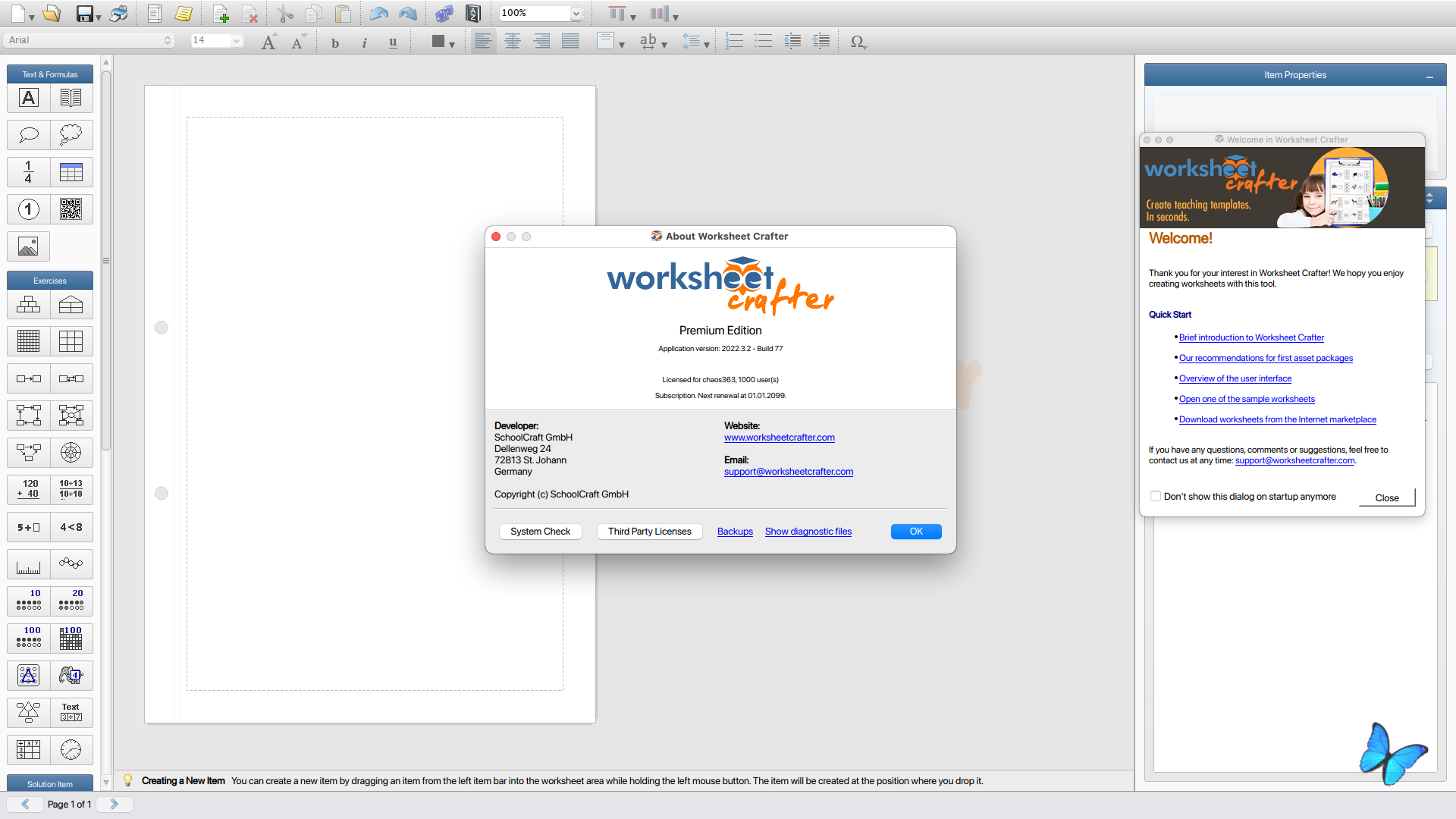Select the image item tool

(x=29, y=246)
